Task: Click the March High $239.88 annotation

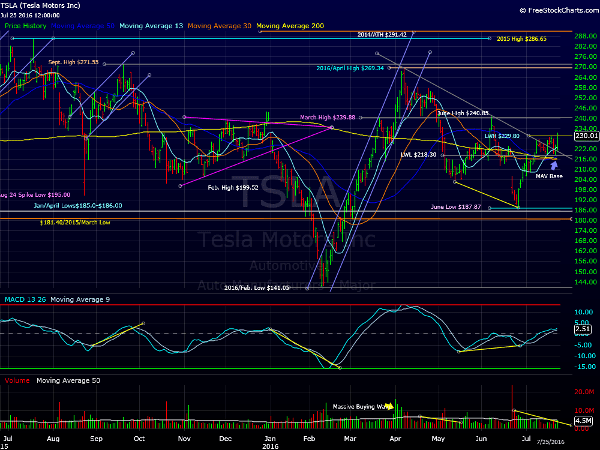Action: pos(327,117)
